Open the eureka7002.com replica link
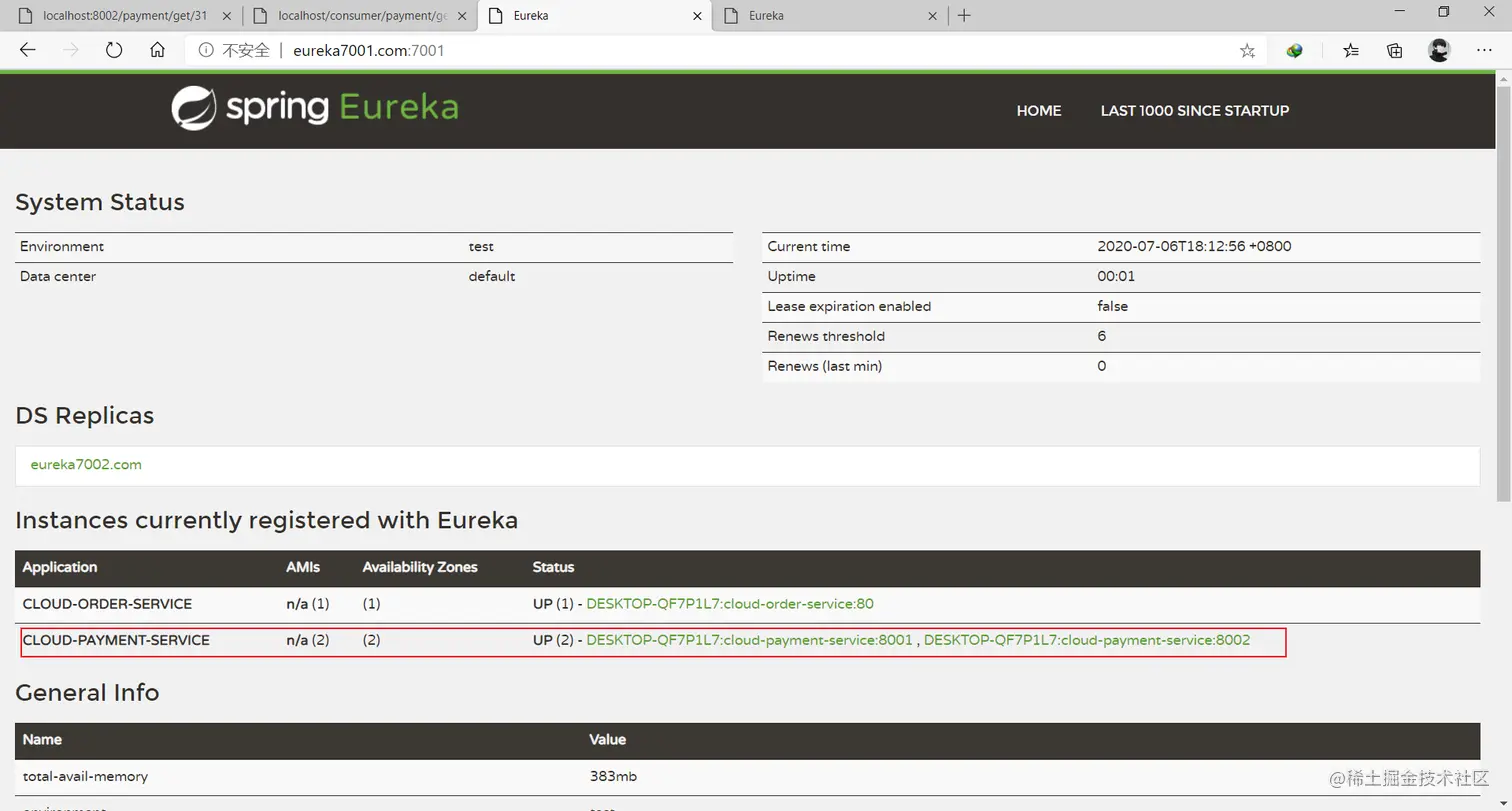The height and width of the screenshot is (811, 1512). click(x=86, y=465)
